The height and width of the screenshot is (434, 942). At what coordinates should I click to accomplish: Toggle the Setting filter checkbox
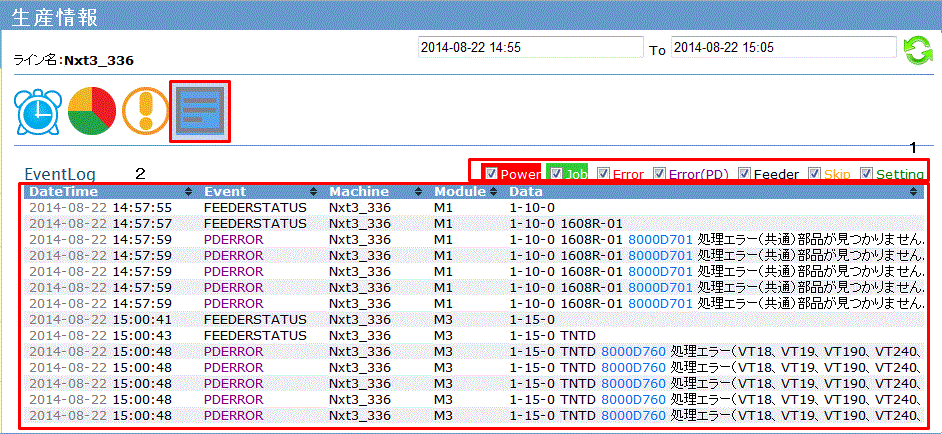coord(867,173)
